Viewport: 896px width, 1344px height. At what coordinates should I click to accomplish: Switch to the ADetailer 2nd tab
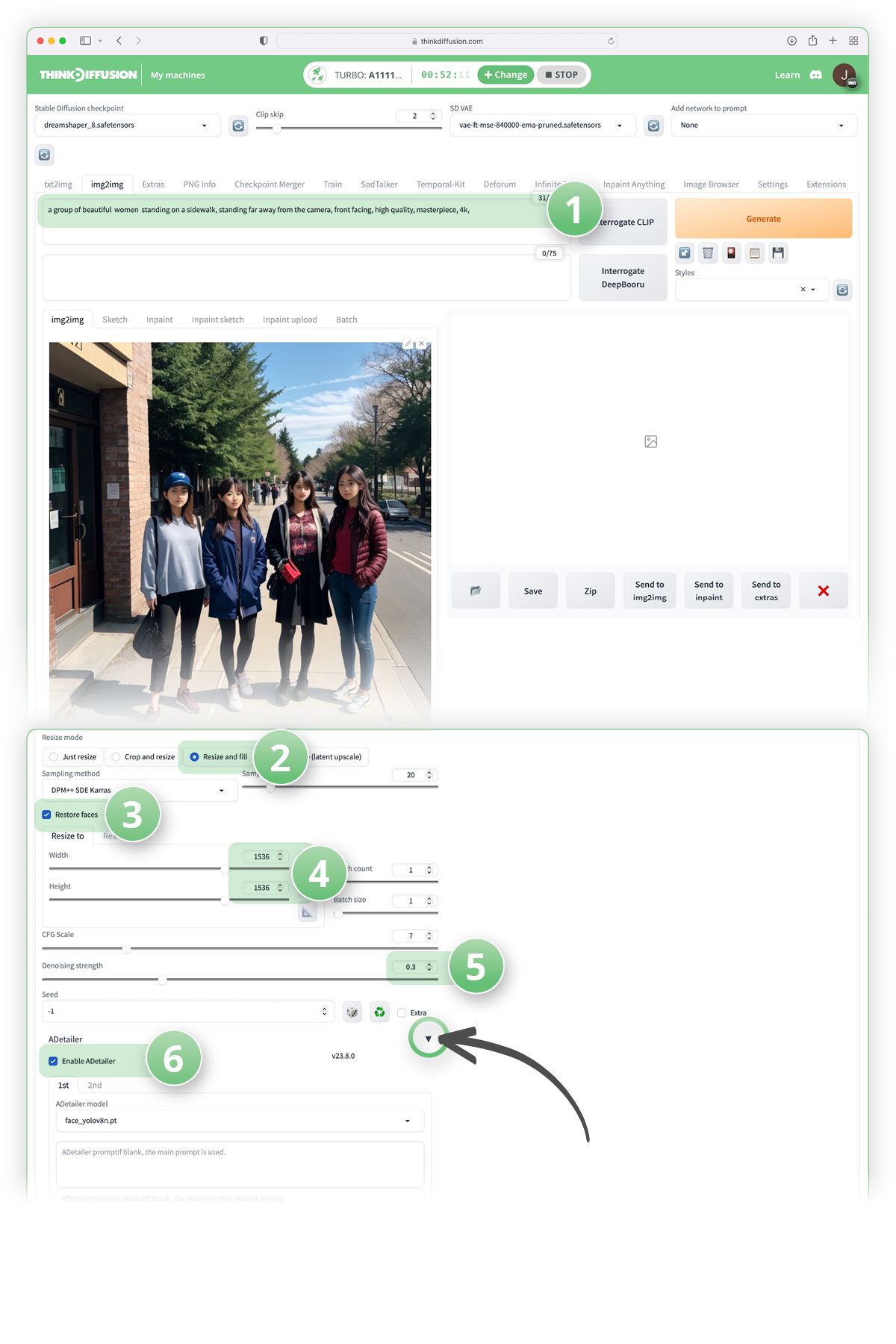pyautogui.click(x=95, y=1085)
